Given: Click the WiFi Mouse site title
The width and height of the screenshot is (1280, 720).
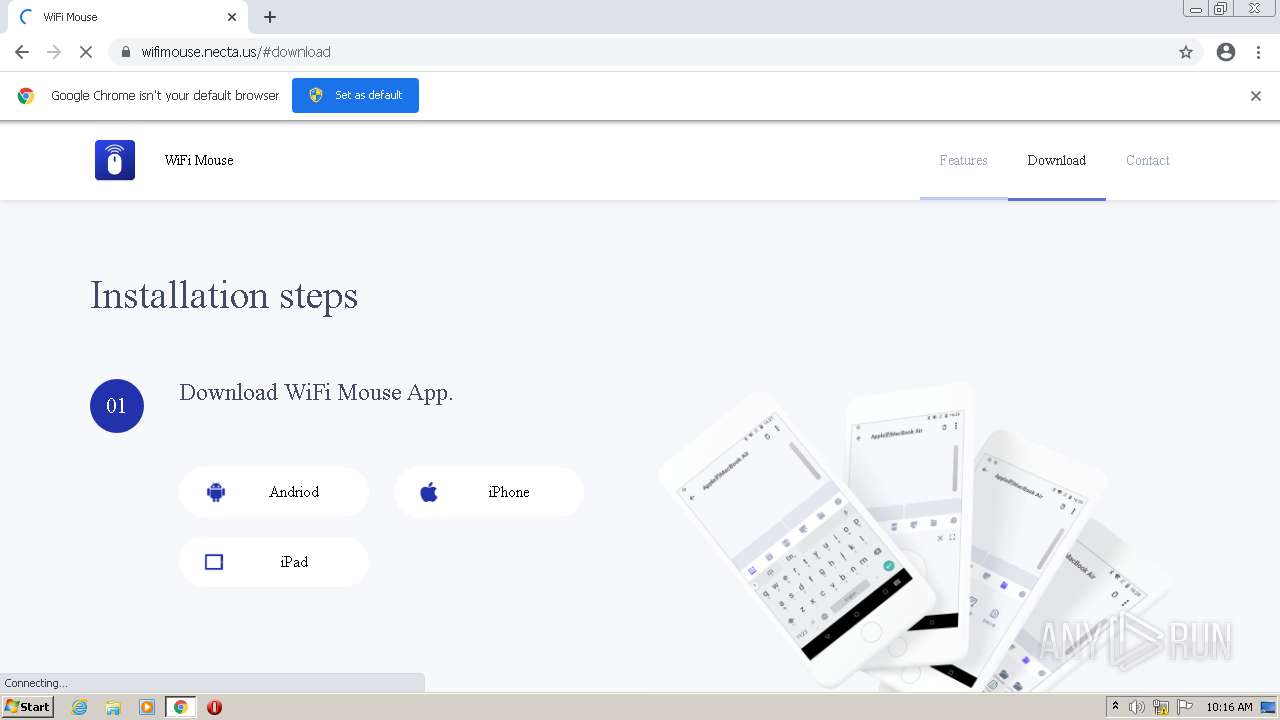Looking at the screenshot, I should (x=199, y=160).
